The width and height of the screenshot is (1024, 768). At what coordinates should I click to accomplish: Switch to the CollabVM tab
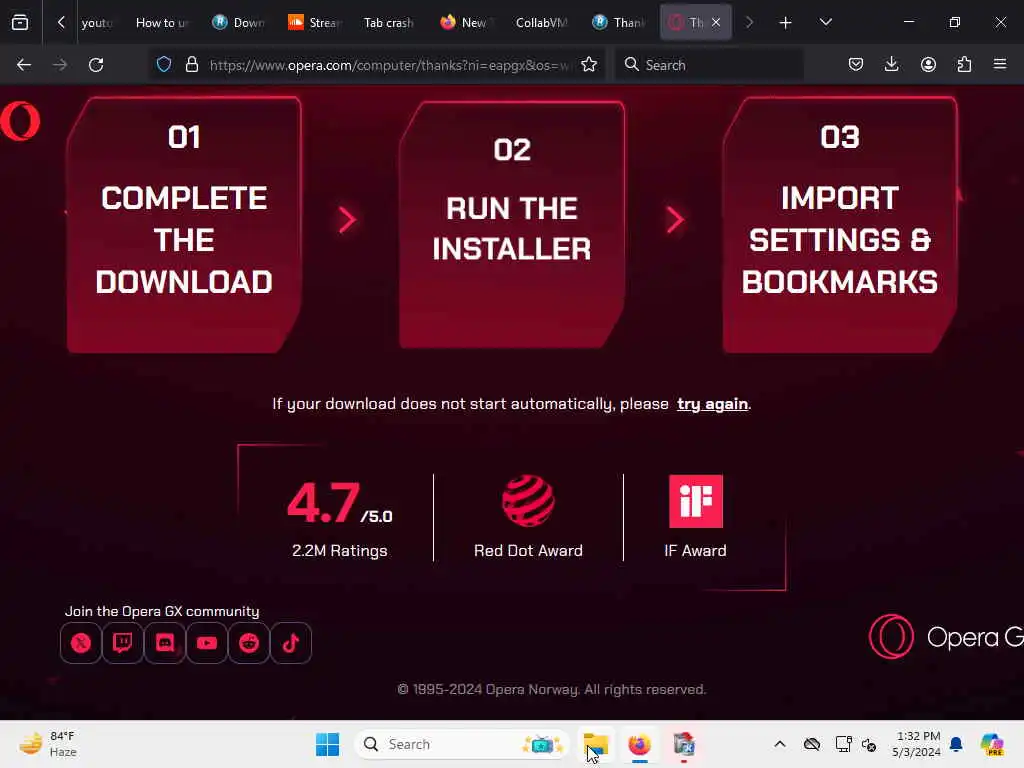[541, 23]
